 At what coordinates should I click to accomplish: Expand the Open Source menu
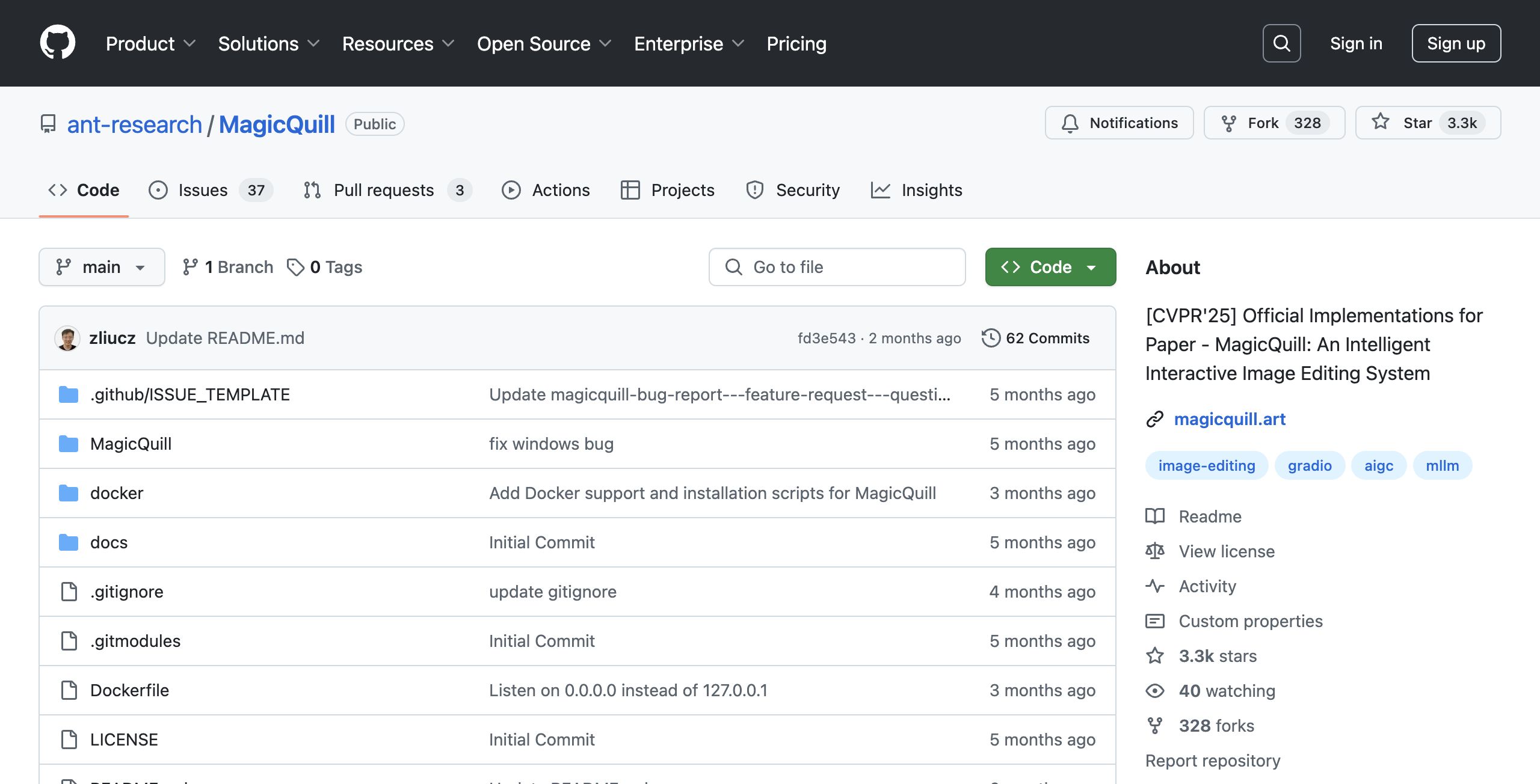click(544, 43)
